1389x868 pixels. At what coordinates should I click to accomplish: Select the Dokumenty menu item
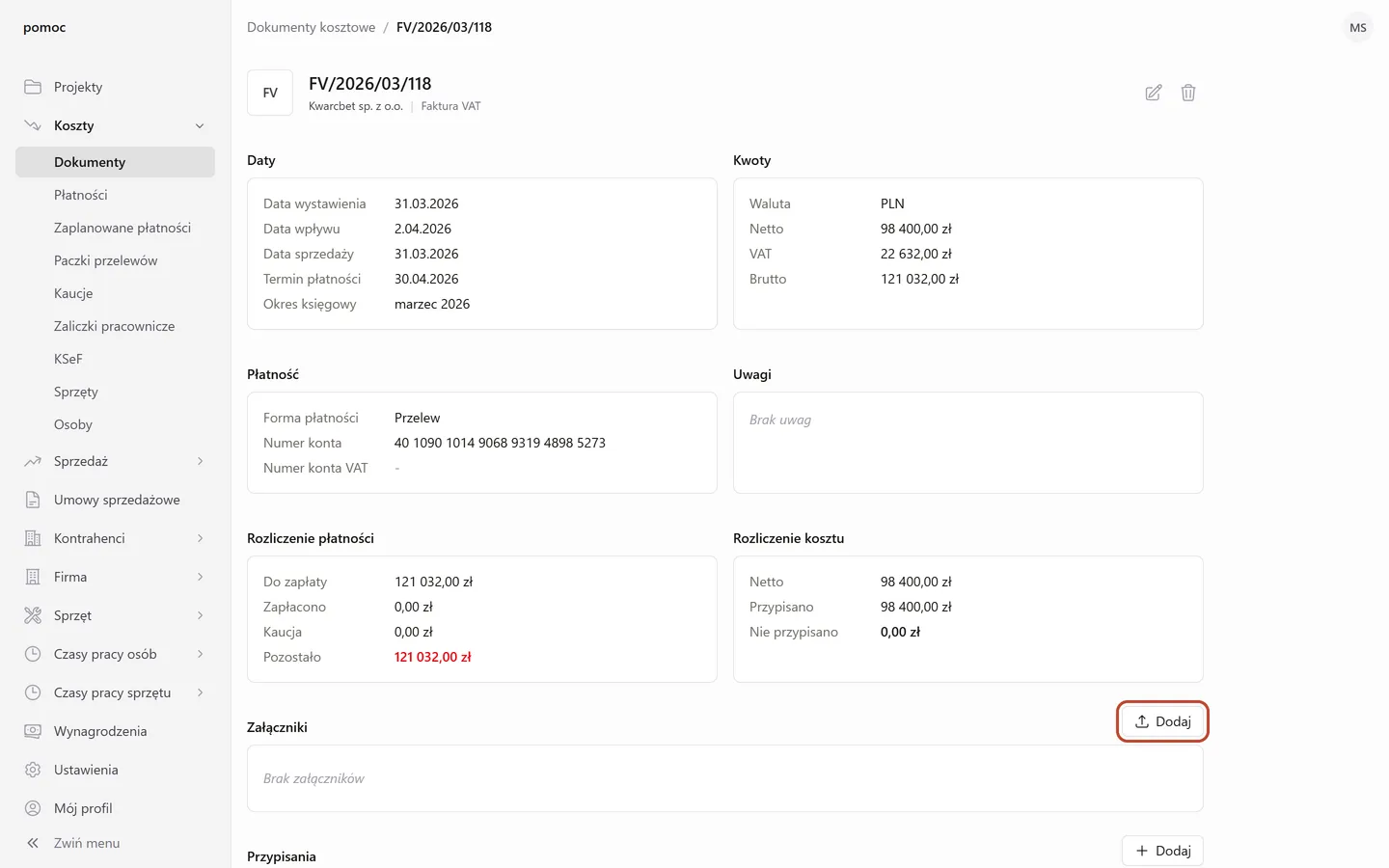click(115, 162)
